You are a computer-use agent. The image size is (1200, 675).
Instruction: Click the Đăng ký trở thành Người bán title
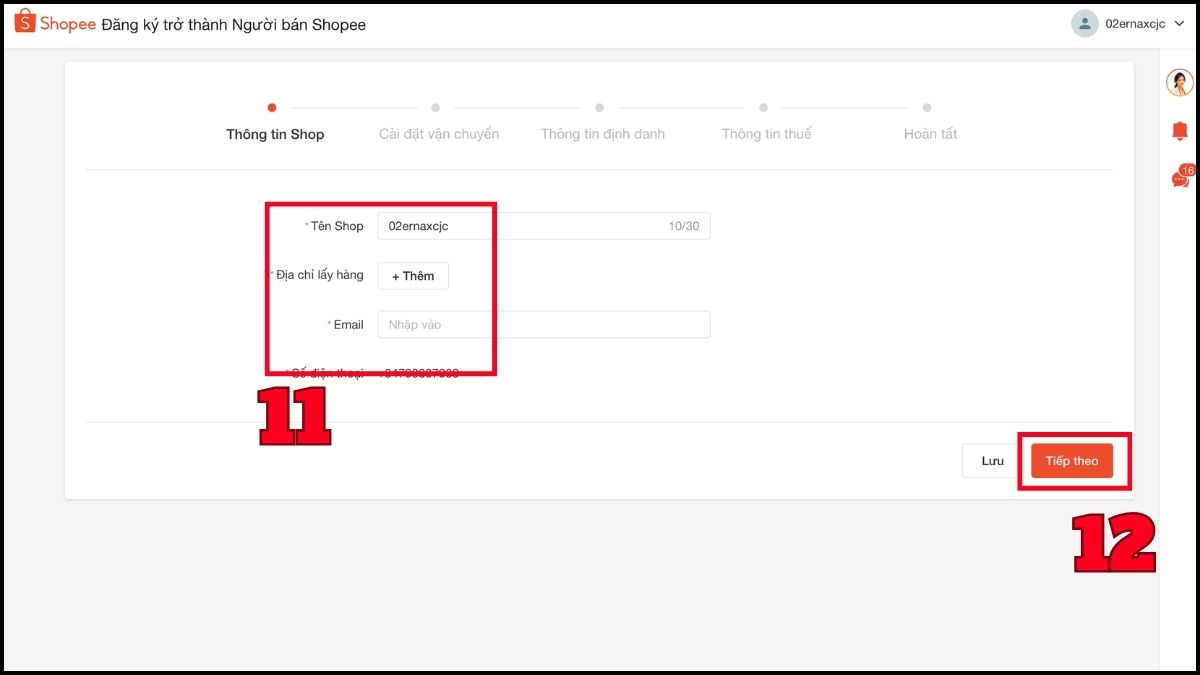[x=234, y=24]
